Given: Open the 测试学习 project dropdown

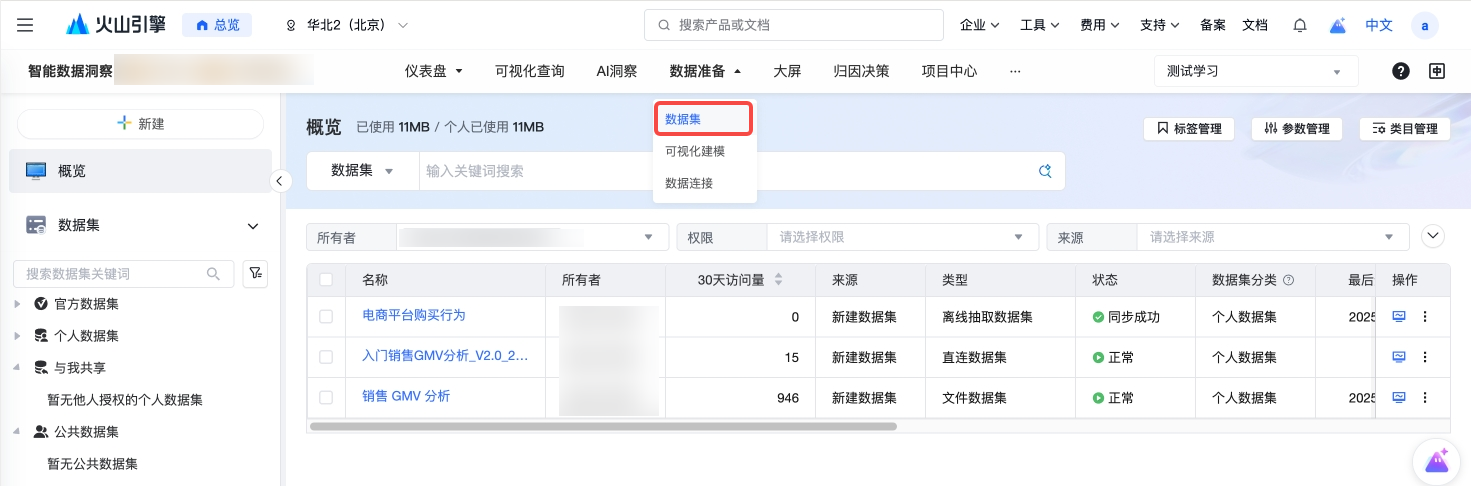Looking at the screenshot, I should point(1255,71).
